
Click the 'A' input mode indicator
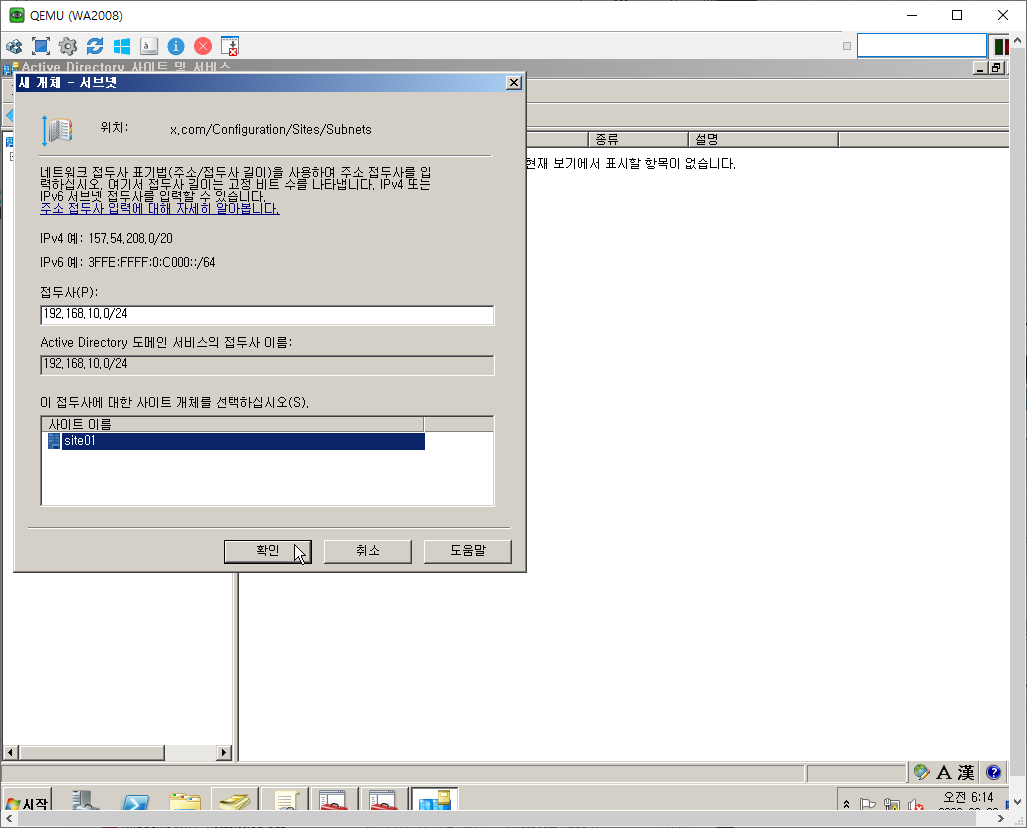(x=944, y=773)
